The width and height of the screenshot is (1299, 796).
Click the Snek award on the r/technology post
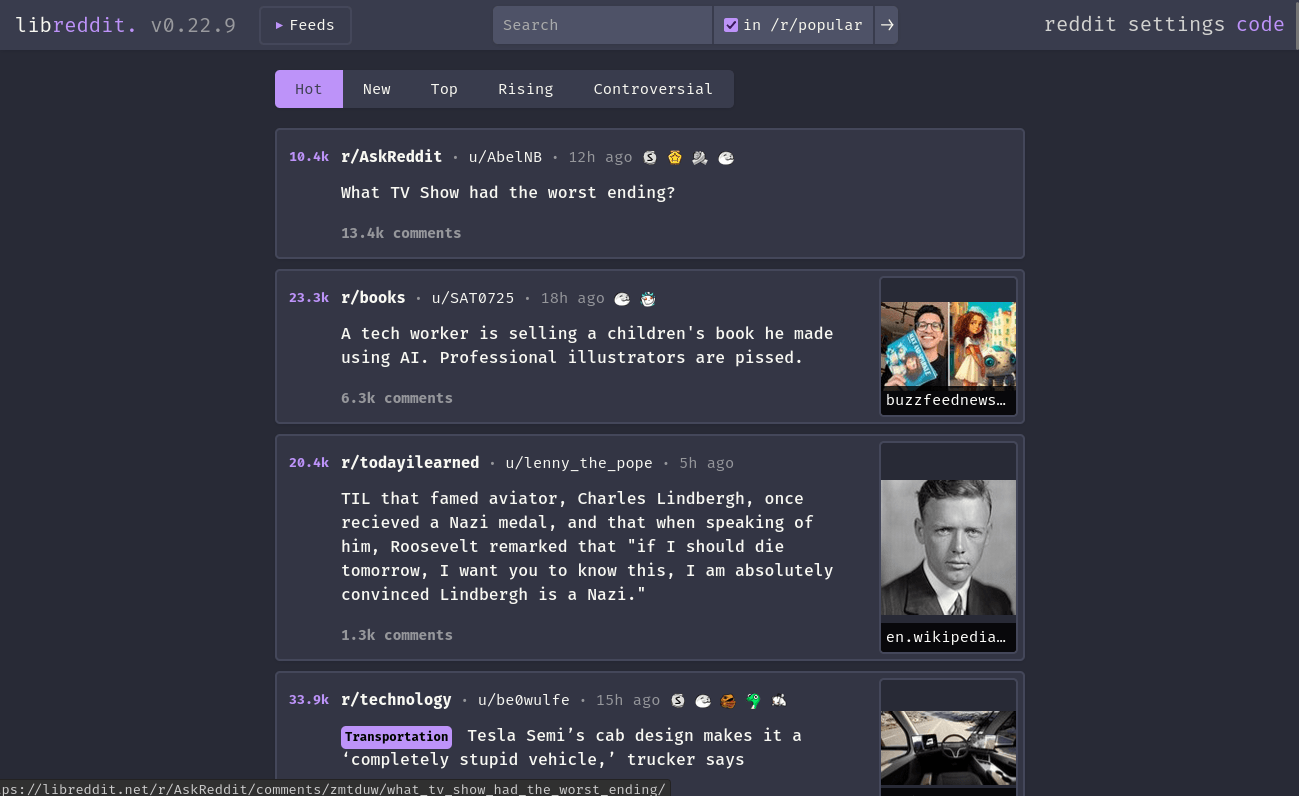click(753, 700)
